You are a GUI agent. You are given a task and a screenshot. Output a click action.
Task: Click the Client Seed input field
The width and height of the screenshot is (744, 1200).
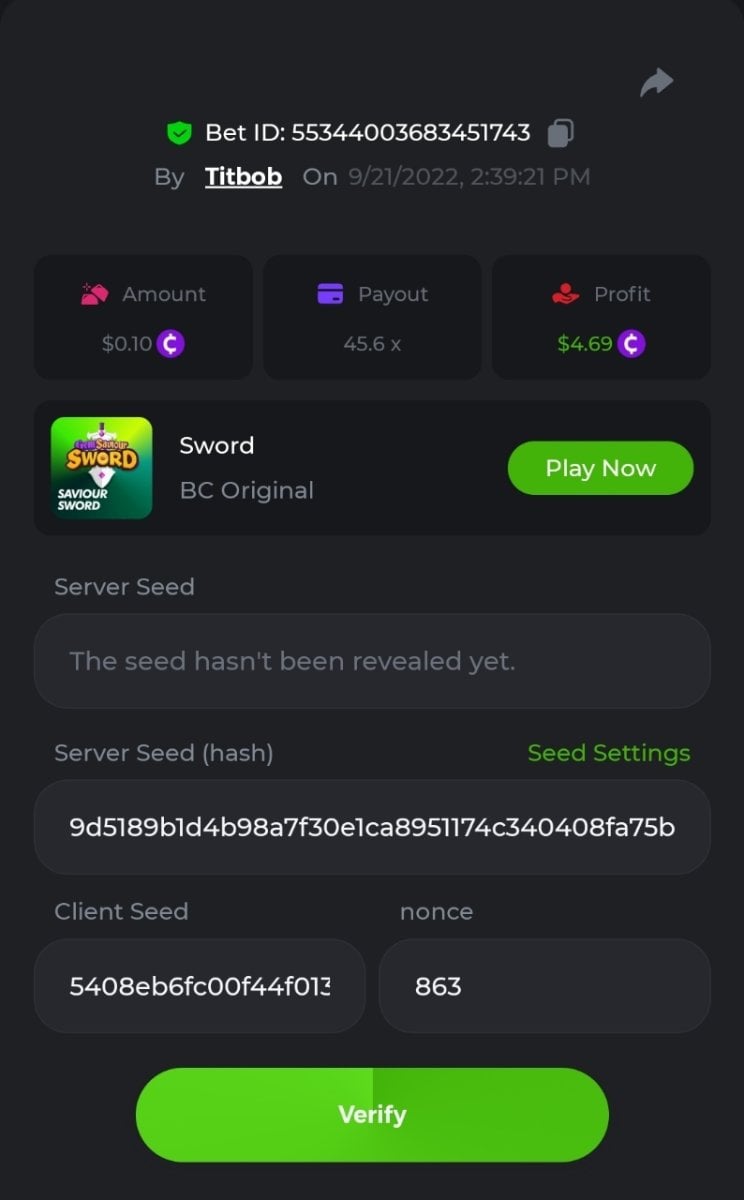199,986
